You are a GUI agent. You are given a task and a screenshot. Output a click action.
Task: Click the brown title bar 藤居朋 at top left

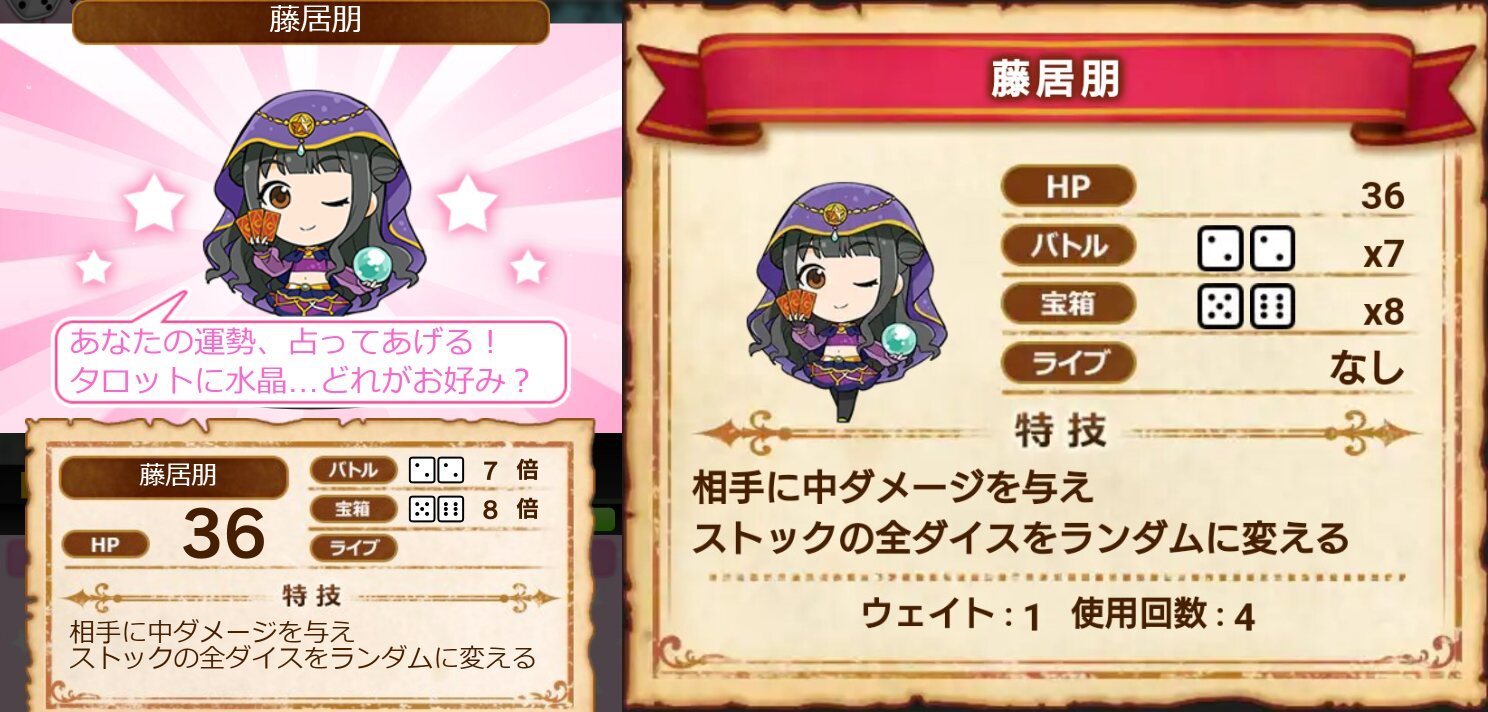click(311, 21)
